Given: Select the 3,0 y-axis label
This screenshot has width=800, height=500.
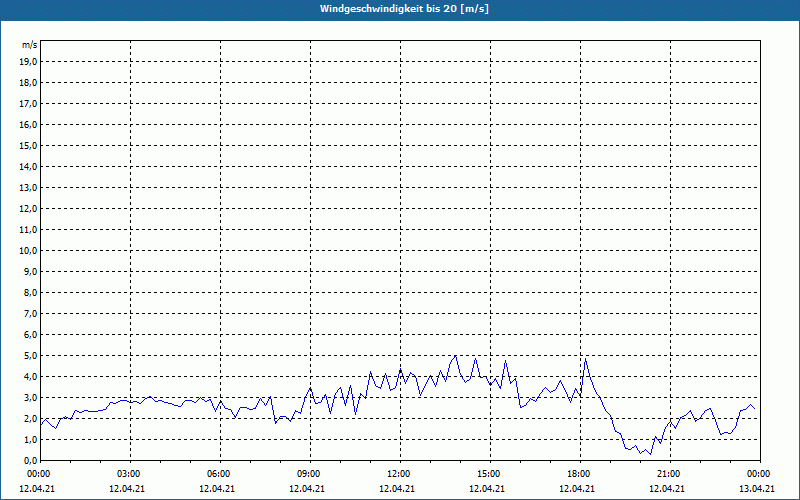Looking at the screenshot, I should click(x=31, y=397).
